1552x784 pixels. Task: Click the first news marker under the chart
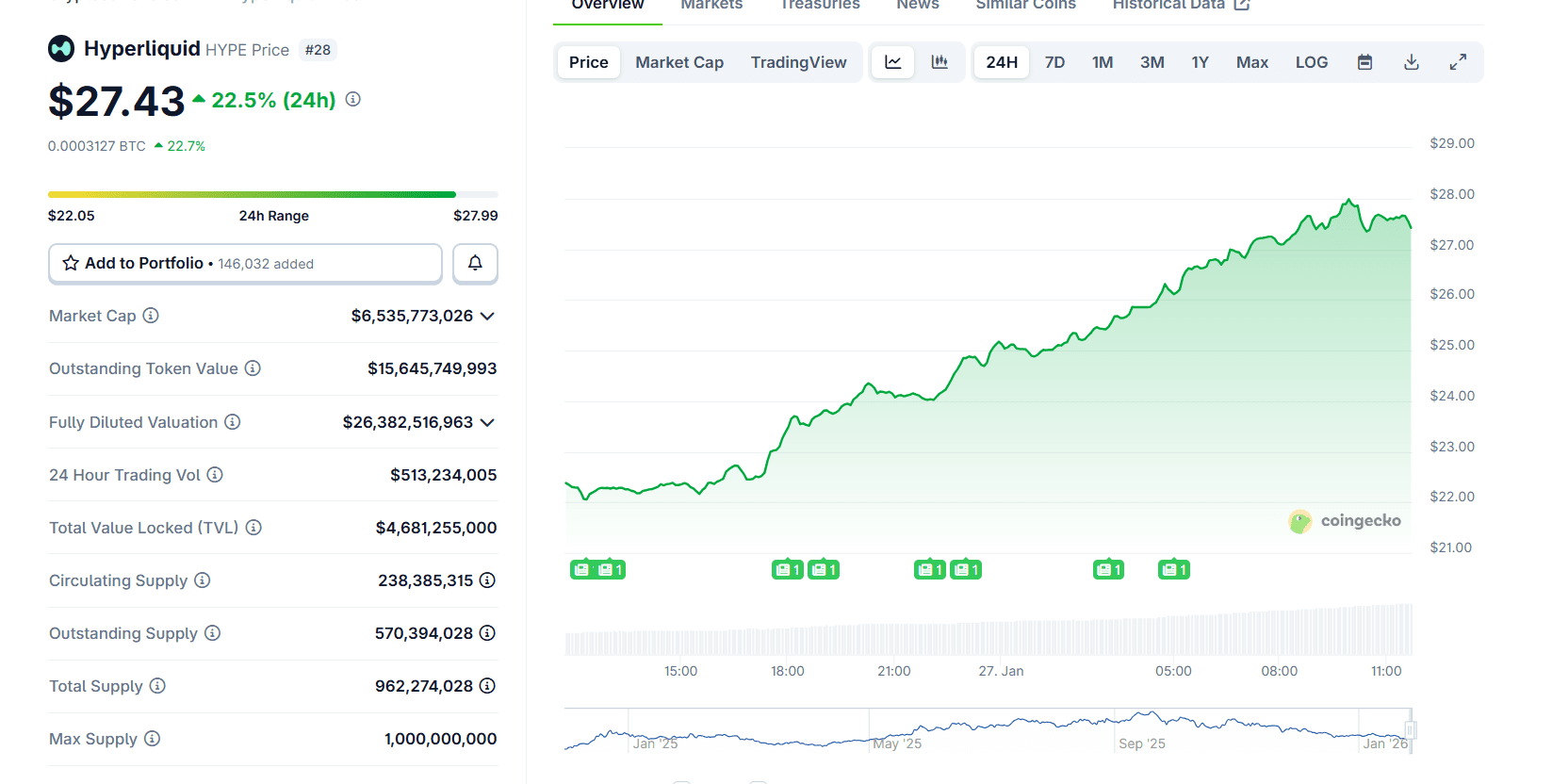pos(581,570)
